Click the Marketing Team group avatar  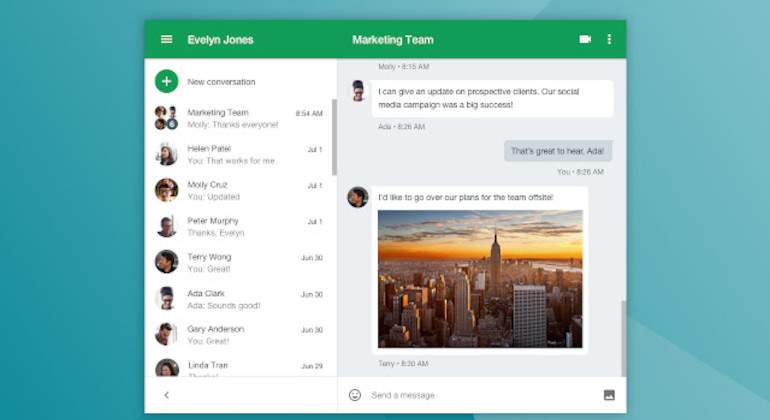(x=166, y=118)
